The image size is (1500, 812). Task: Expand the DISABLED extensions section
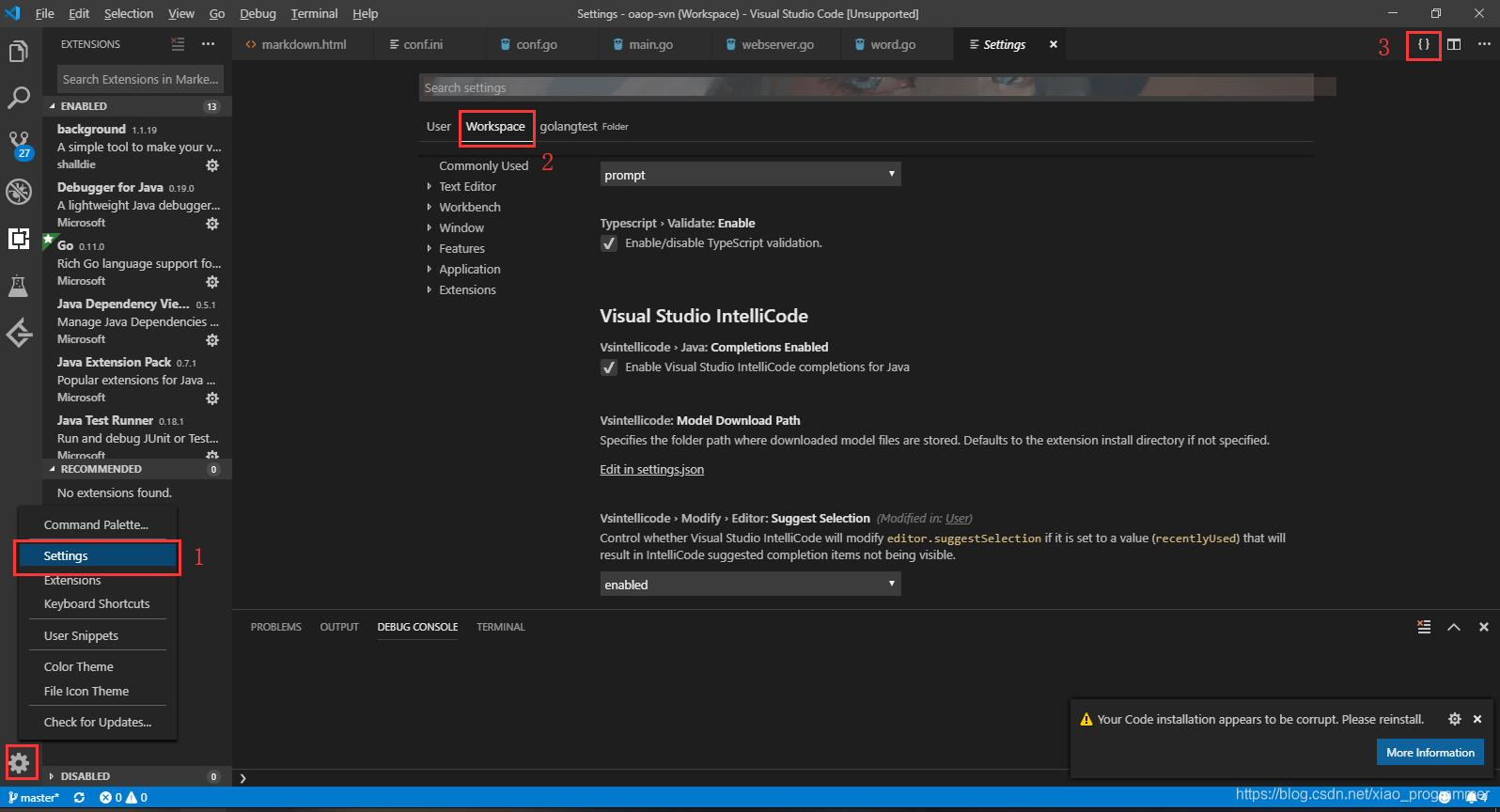coord(137,776)
